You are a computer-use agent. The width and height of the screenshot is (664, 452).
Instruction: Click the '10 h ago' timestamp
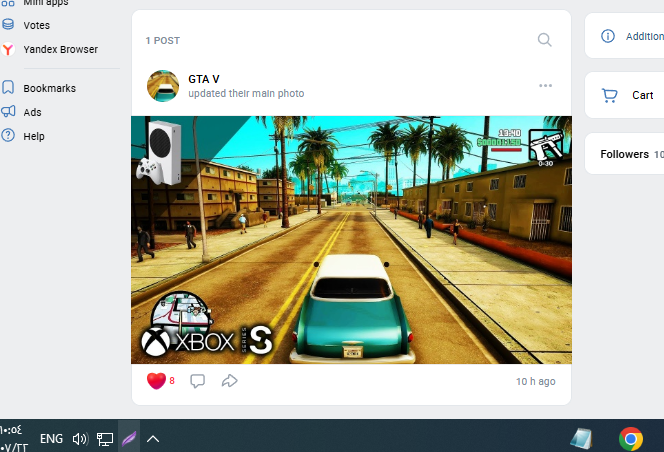[535, 382]
